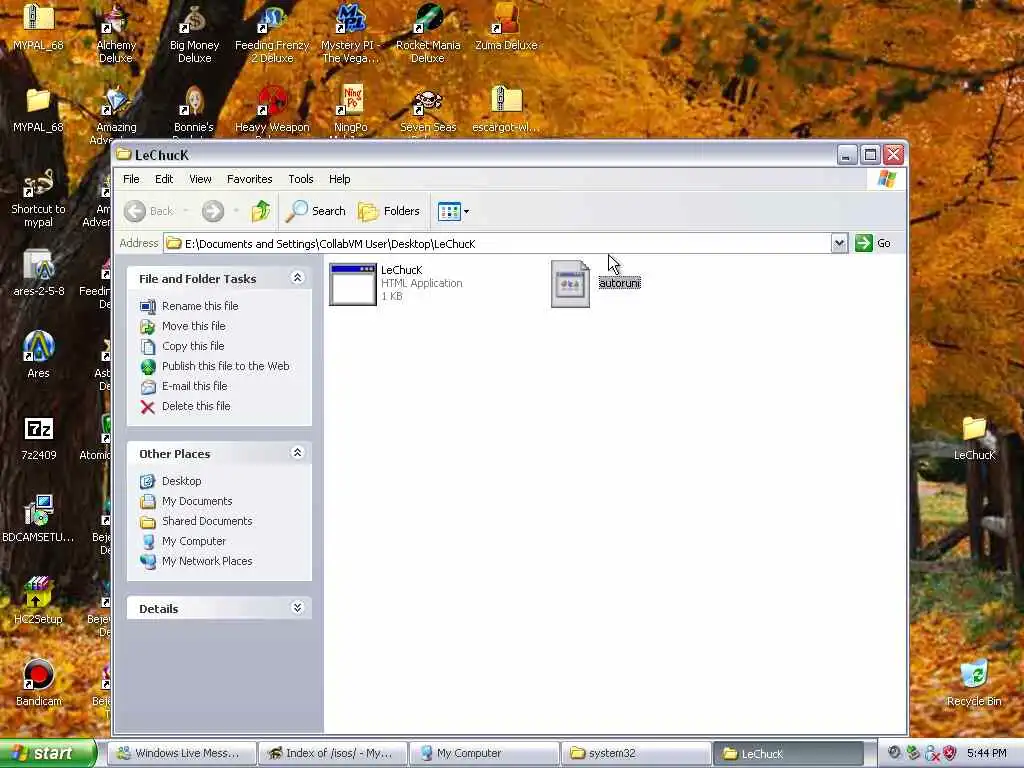The height and width of the screenshot is (768, 1024).
Task: Open the Help menu
Action: [340, 179]
